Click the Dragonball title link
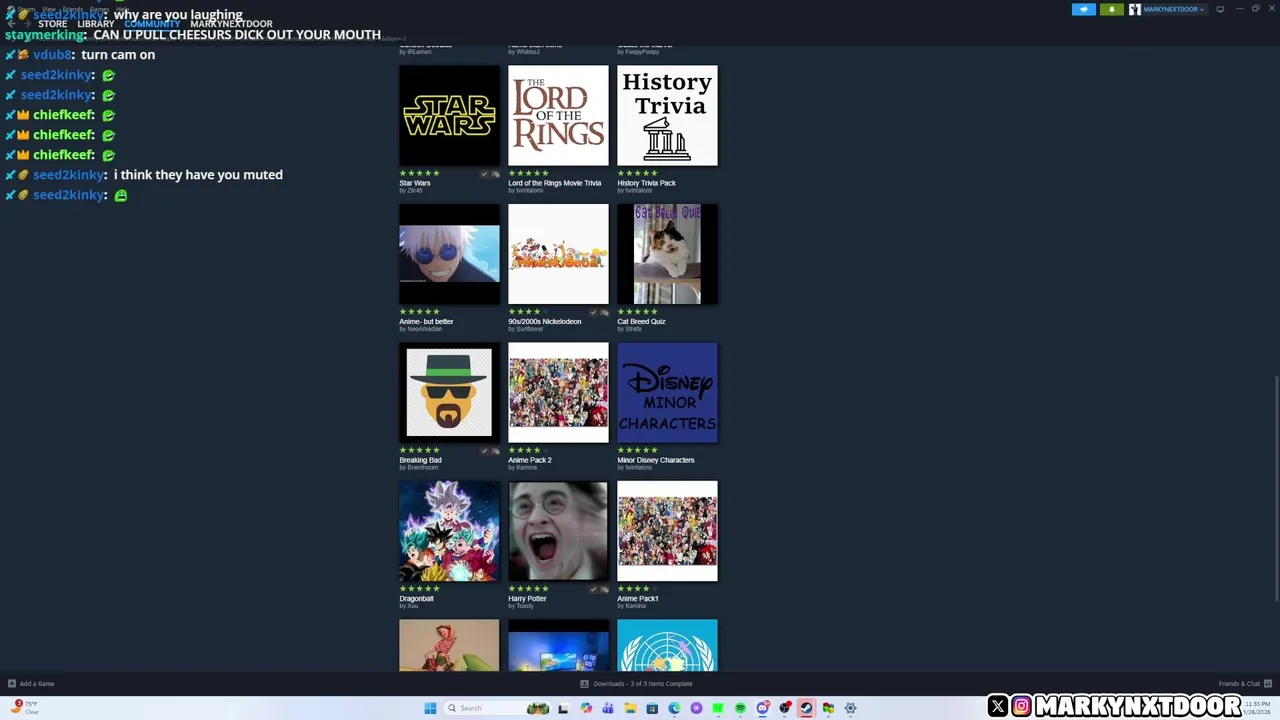The height and width of the screenshot is (720, 1280). click(416, 598)
